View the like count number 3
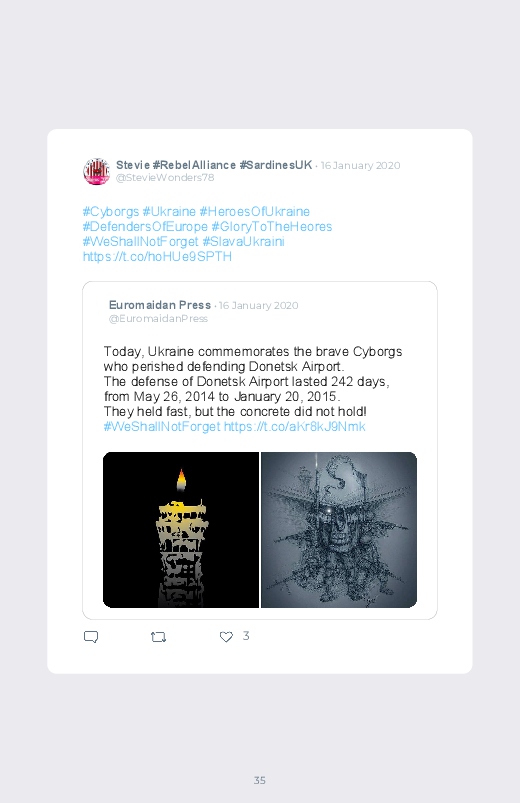This screenshot has height=803, width=520. [246, 636]
